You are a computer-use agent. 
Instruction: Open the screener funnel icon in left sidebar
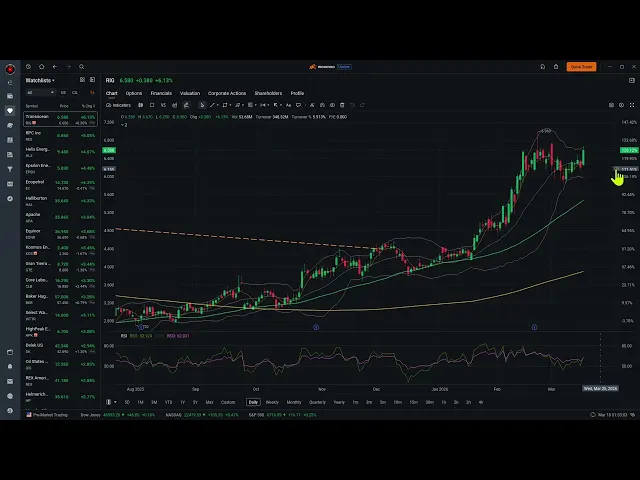(x=10, y=169)
